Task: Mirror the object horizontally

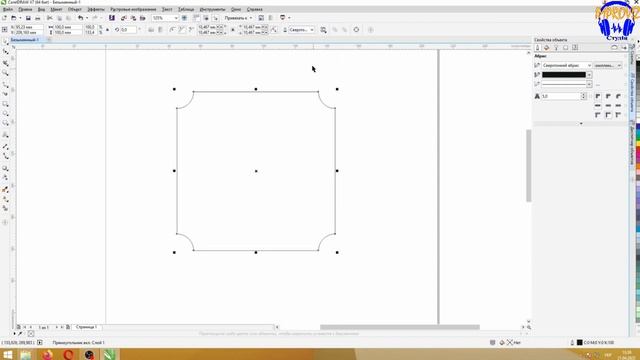Action: coord(151,29)
